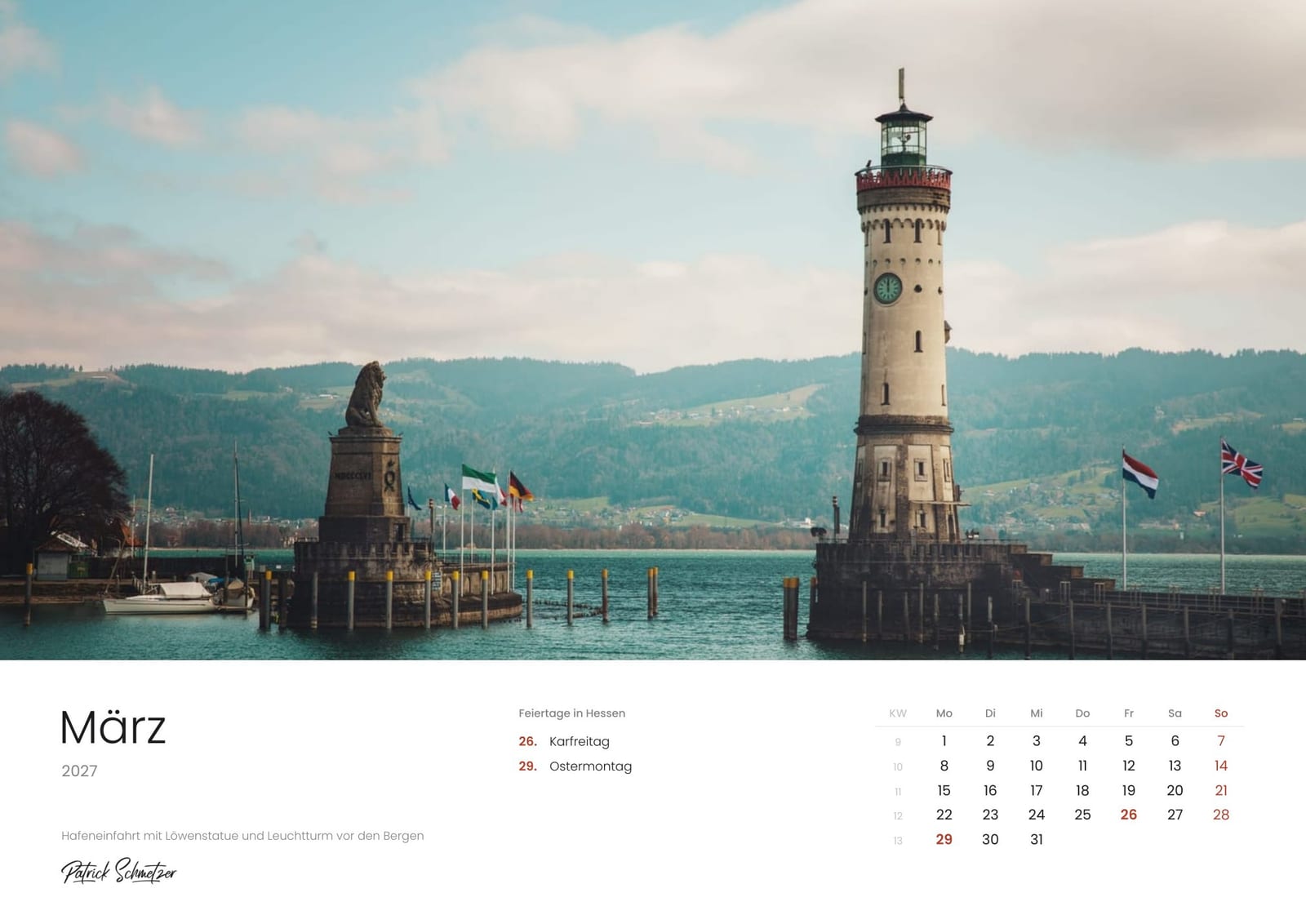Select the Feiertage in Hessen heading
The width and height of the screenshot is (1306, 924).
(x=572, y=713)
